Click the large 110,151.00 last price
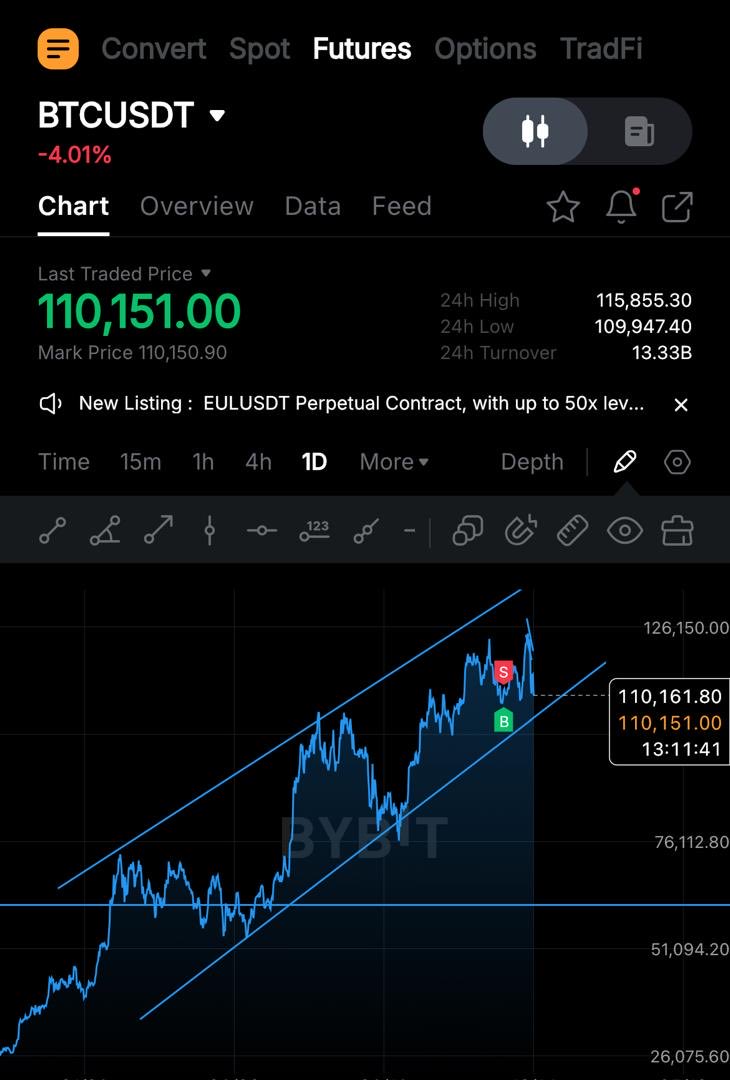The width and height of the screenshot is (730, 1080). click(139, 311)
